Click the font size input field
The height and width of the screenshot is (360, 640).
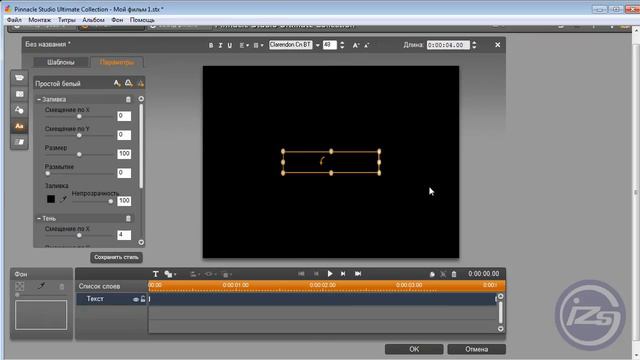pyautogui.click(x=330, y=45)
